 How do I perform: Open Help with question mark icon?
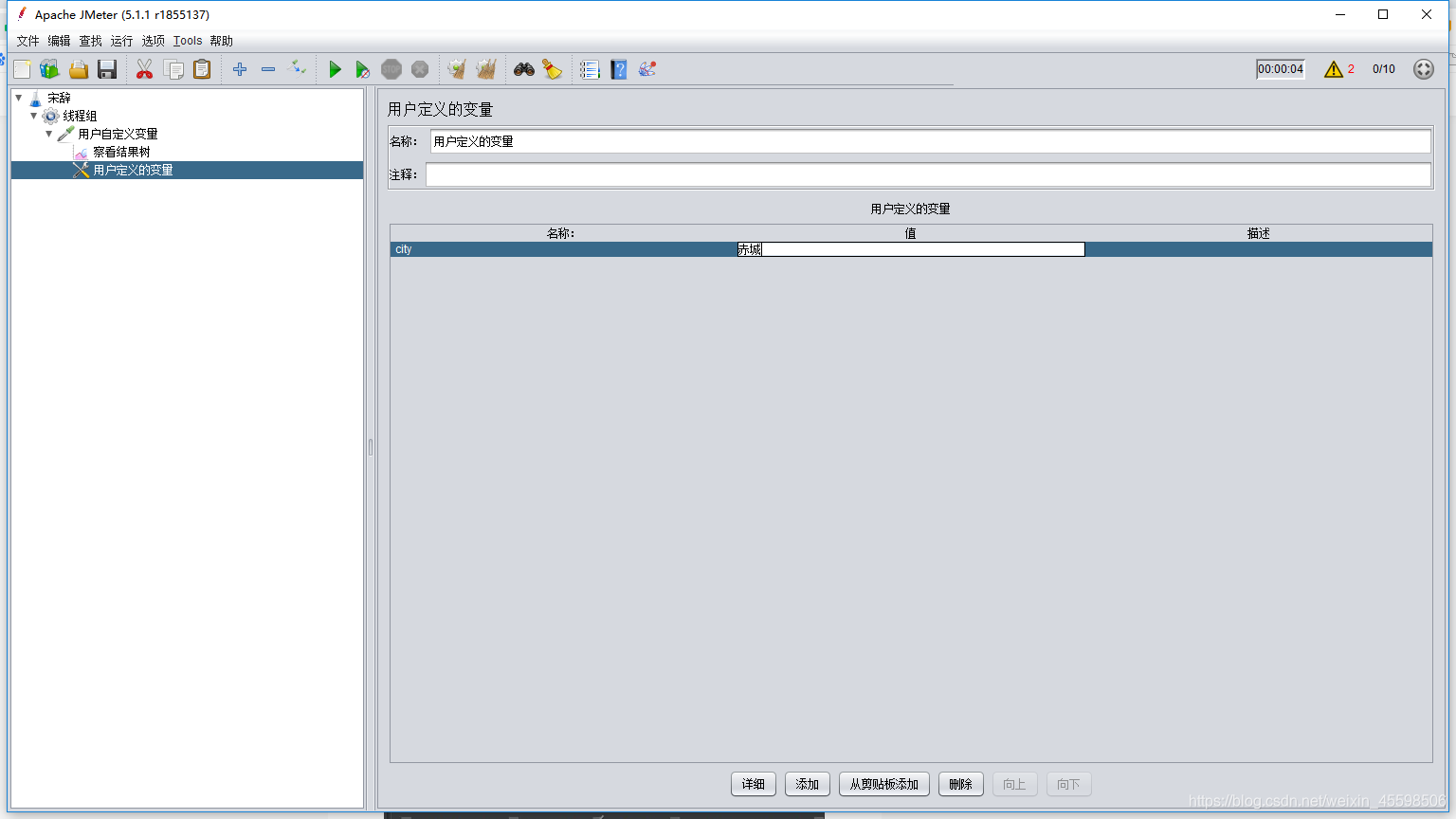[619, 69]
